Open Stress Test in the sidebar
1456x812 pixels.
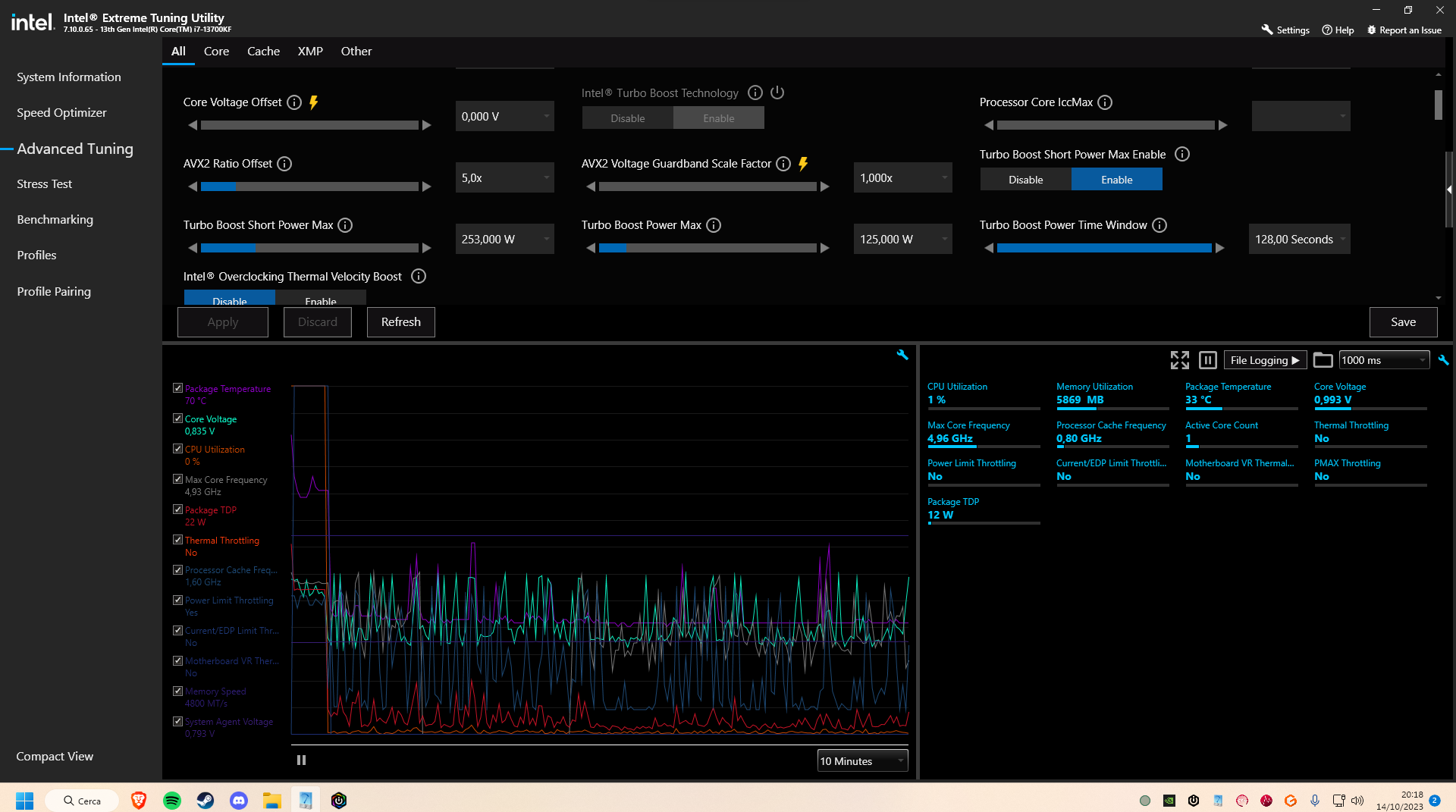pyautogui.click(x=45, y=184)
